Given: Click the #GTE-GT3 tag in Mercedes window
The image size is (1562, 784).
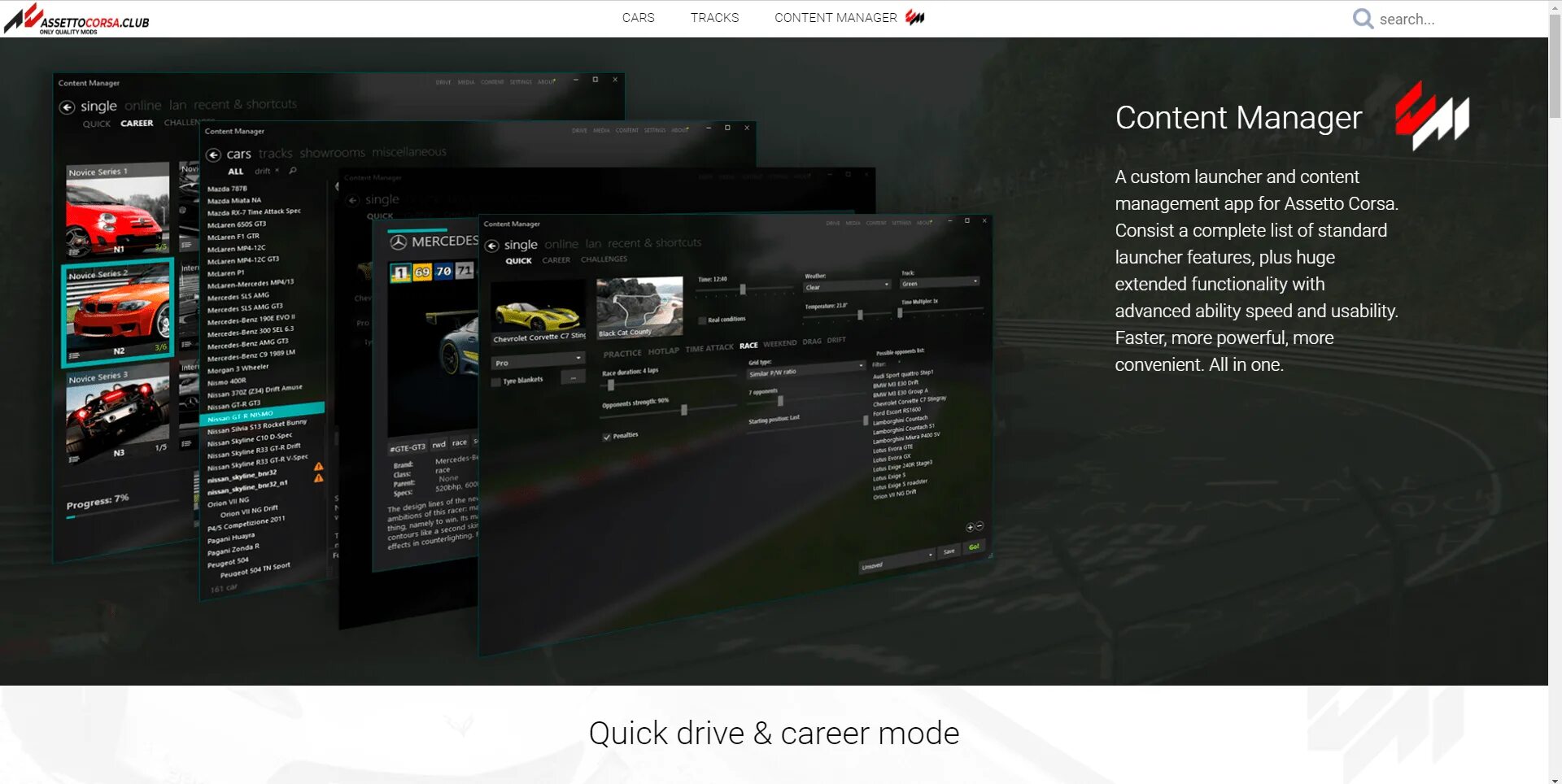Looking at the screenshot, I should tap(408, 448).
